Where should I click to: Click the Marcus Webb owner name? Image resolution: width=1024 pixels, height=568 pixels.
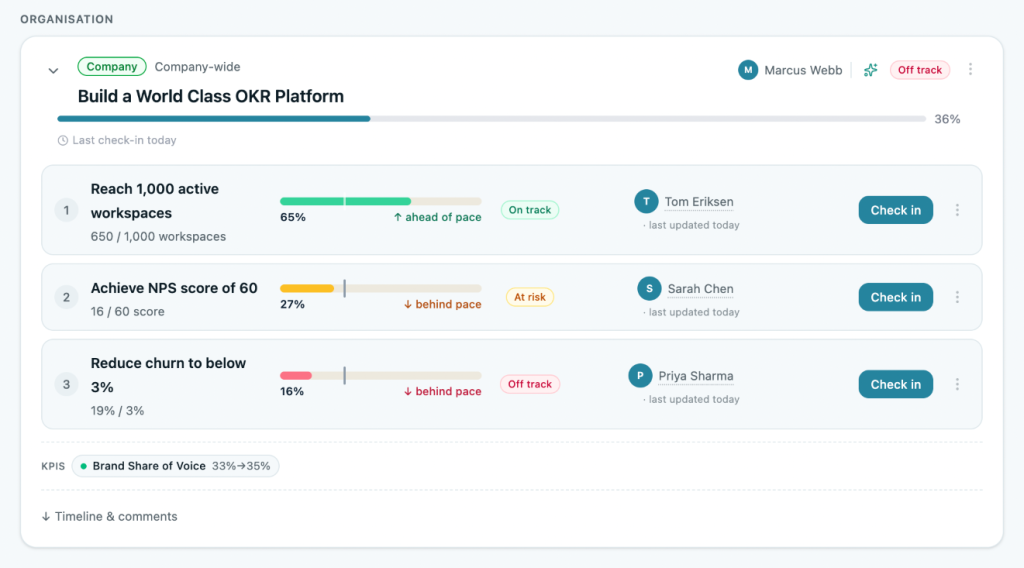click(x=803, y=70)
